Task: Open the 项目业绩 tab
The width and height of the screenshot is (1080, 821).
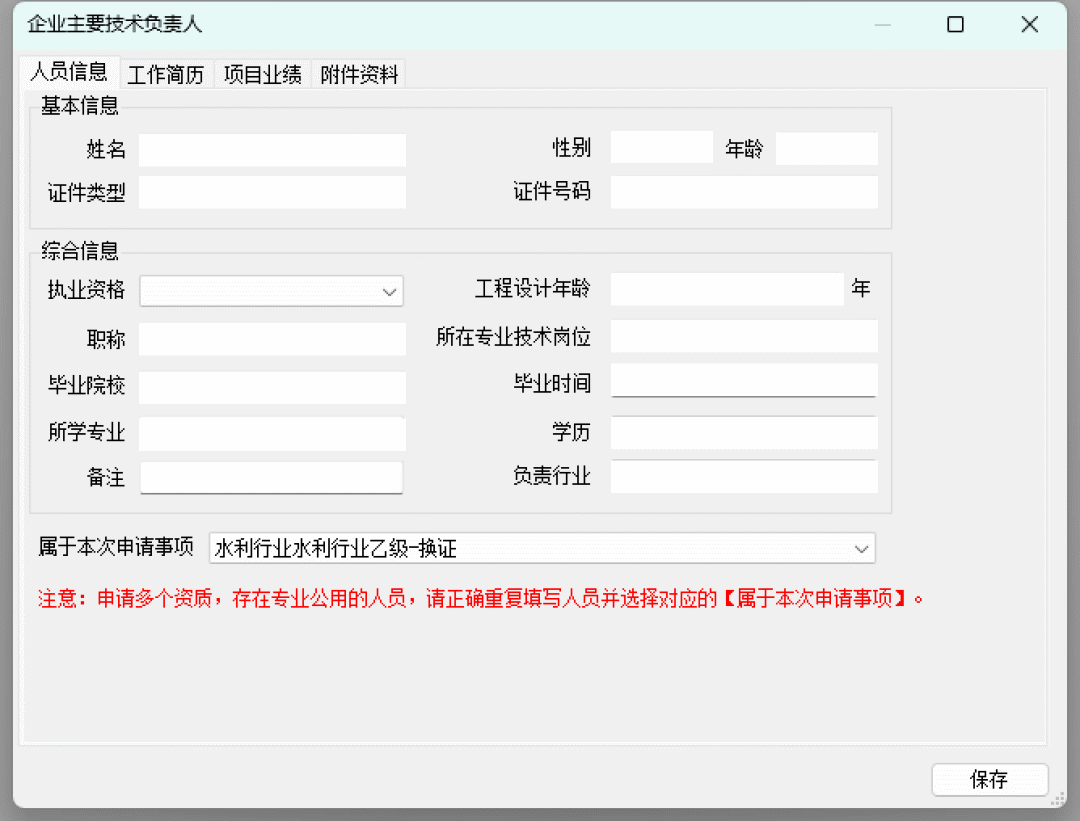Action: pos(262,75)
